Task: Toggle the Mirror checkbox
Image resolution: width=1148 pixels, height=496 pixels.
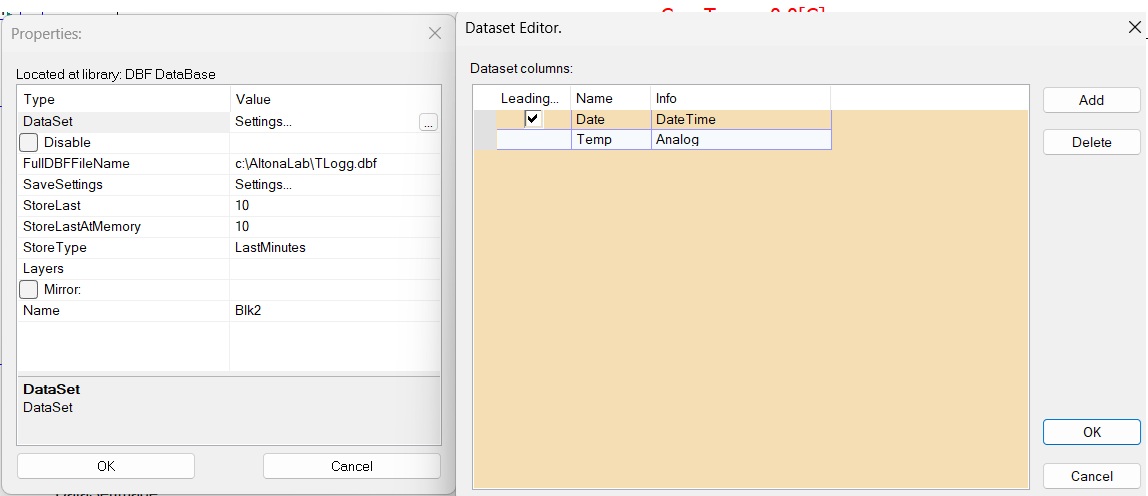Action: point(29,290)
